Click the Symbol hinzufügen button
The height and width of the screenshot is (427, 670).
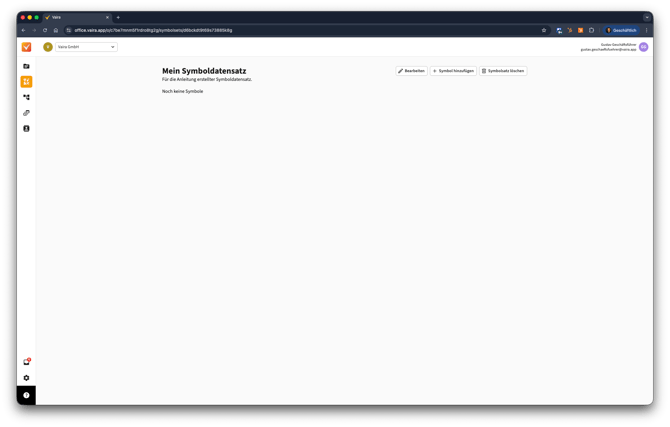pyautogui.click(x=453, y=71)
